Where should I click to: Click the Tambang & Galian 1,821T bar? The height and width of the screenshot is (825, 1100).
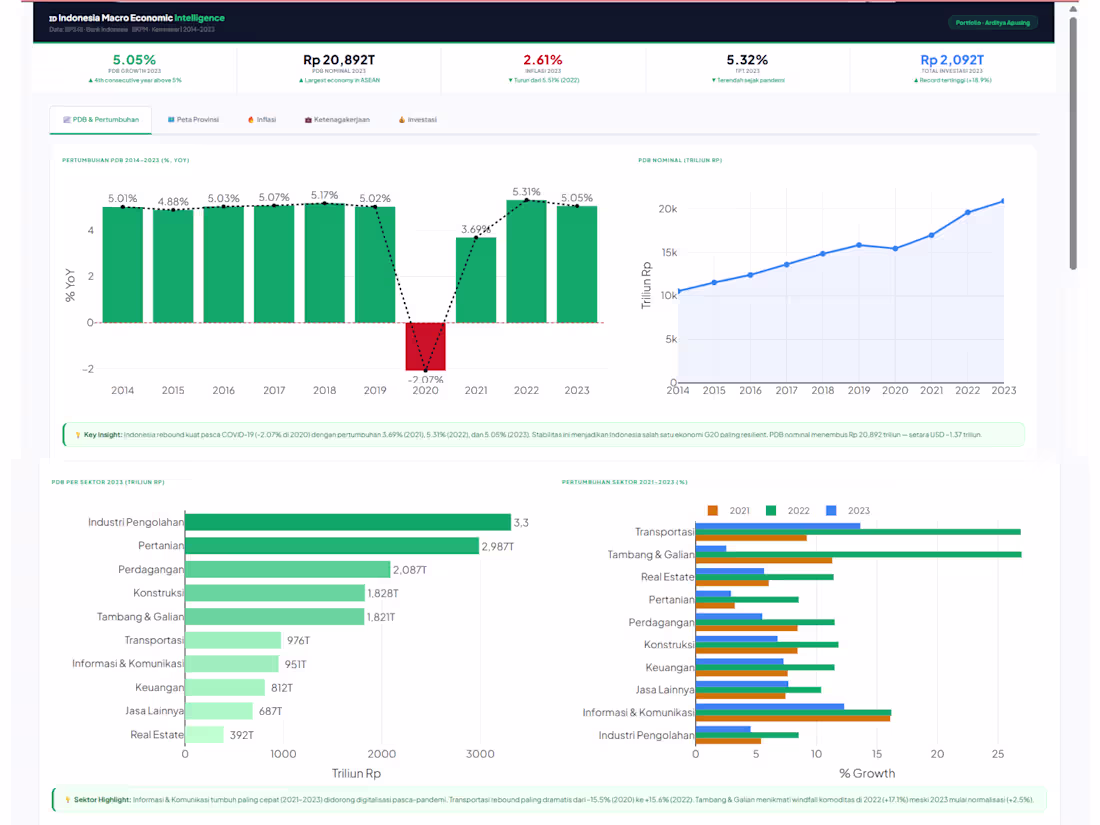[274, 617]
